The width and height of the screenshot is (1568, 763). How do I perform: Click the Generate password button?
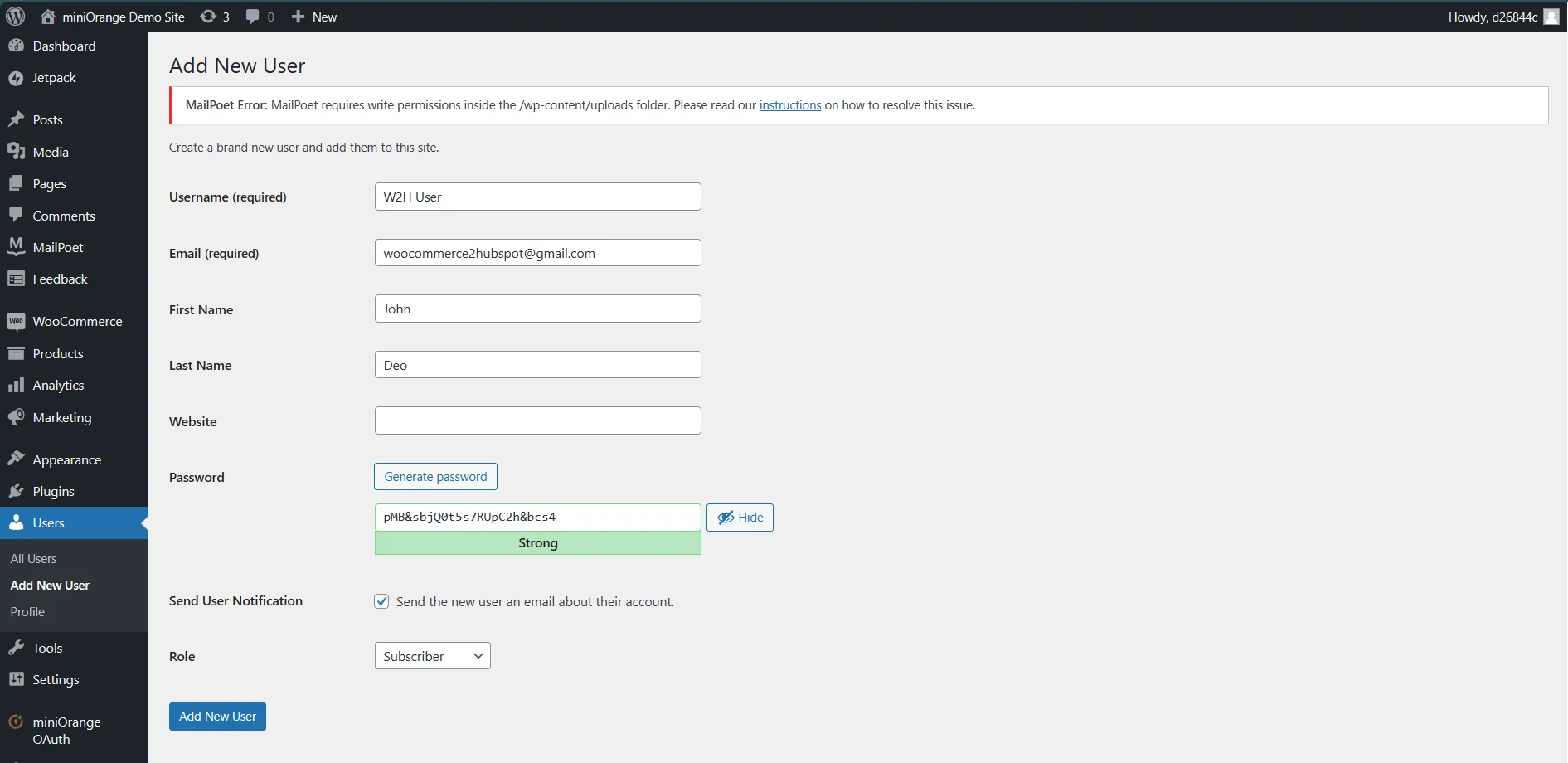(x=435, y=476)
